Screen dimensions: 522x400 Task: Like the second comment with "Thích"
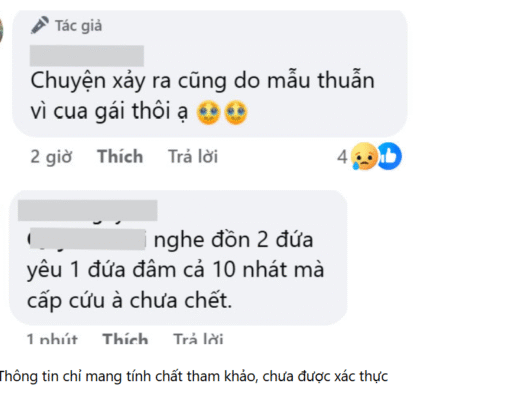pos(125,338)
